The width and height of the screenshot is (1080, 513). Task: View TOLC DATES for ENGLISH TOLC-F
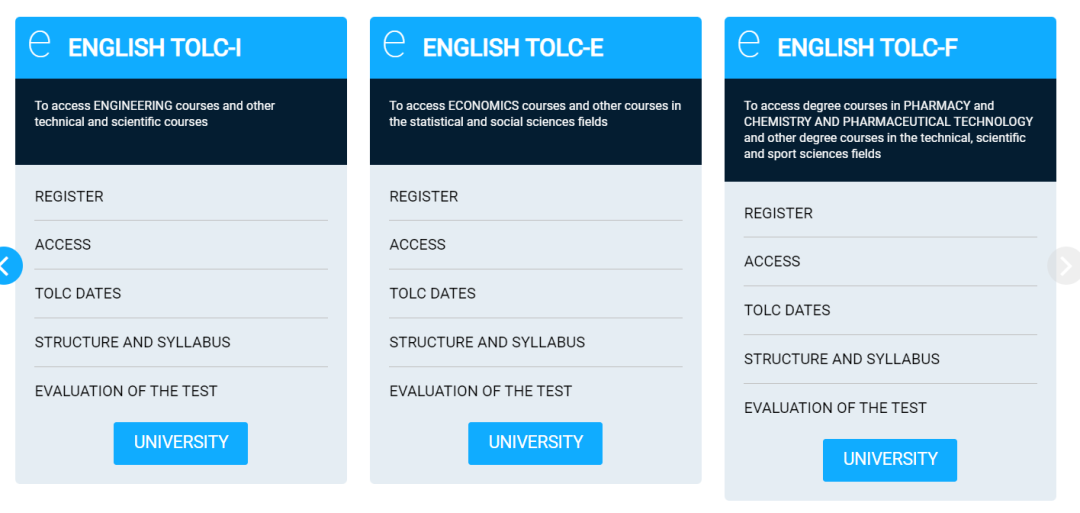pyautogui.click(x=787, y=310)
